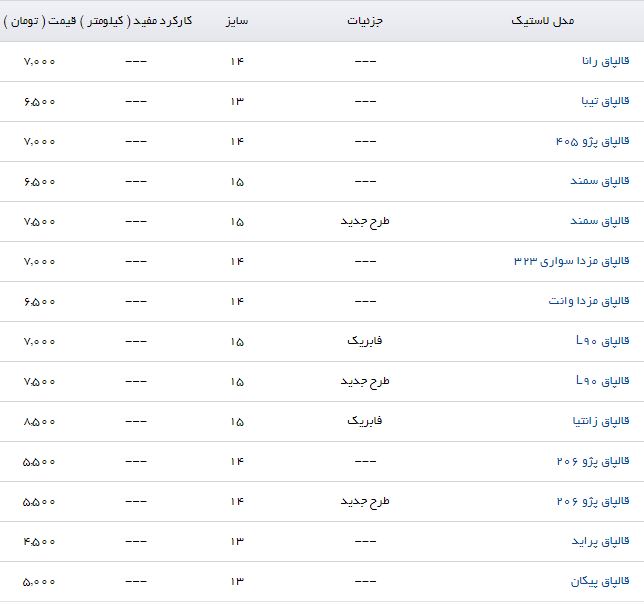The width and height of the screenshot is (644, 604).
Task: Select size ۱۳ in the پیکان row
Action: (x=237, y=582)
